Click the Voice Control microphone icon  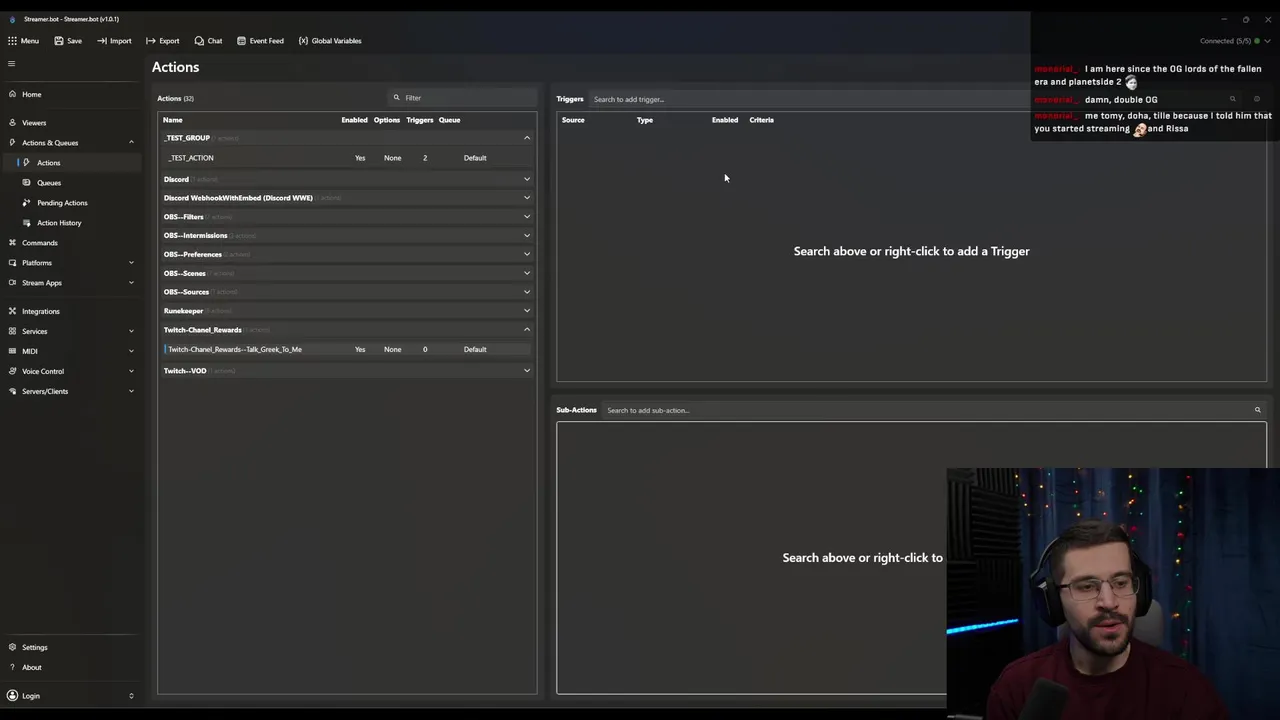click(12, 371)
